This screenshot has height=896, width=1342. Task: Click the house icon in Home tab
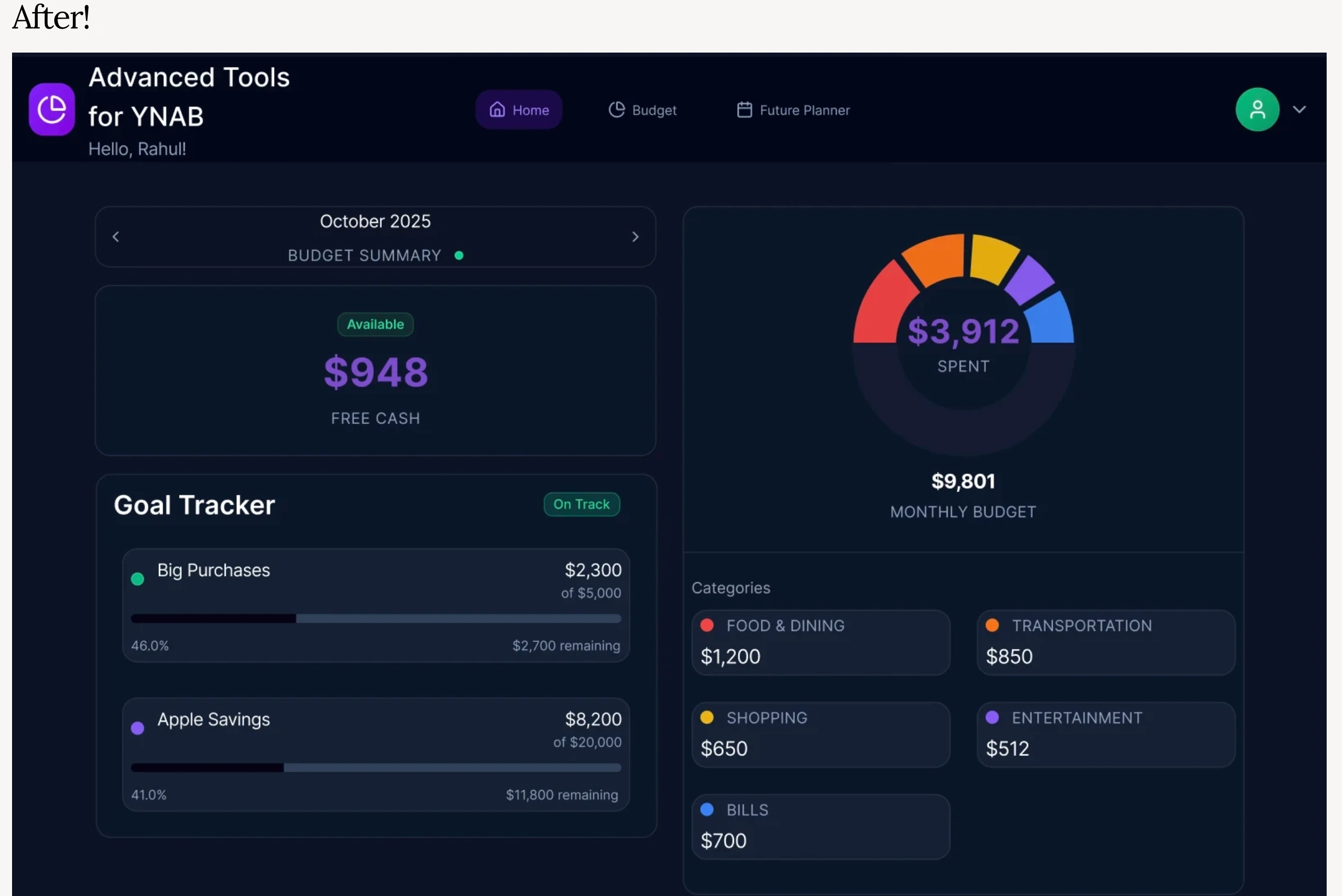497,109
